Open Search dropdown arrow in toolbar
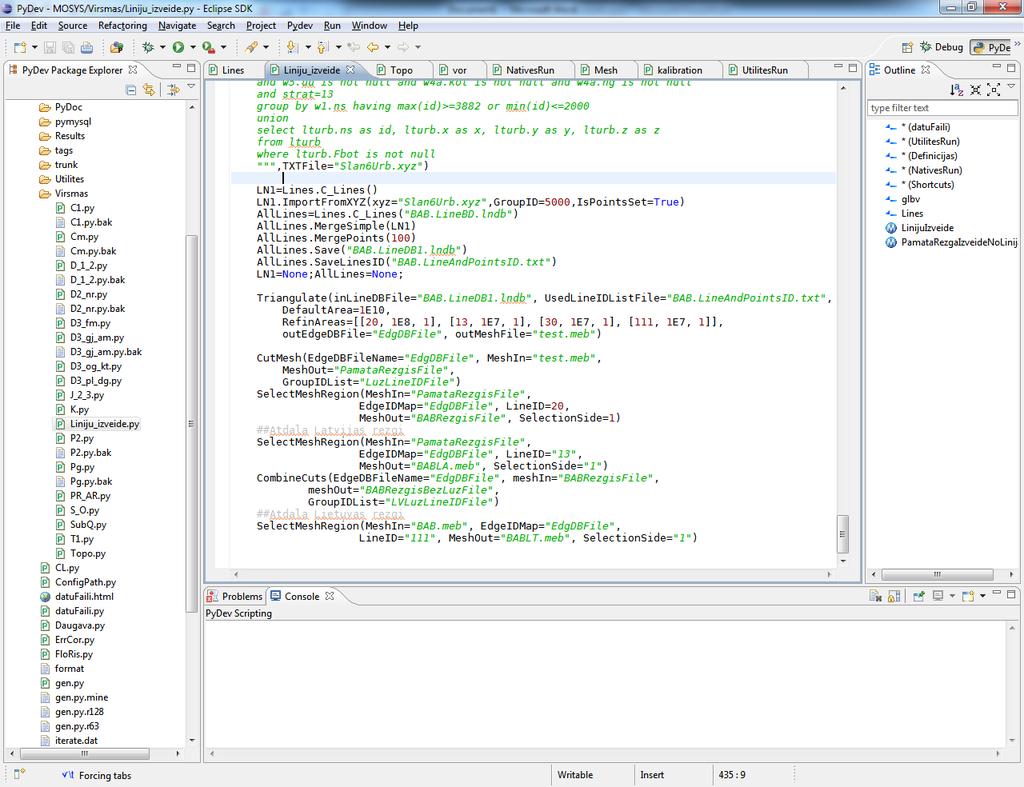1024x787 pixels. [x=266, y=47]
